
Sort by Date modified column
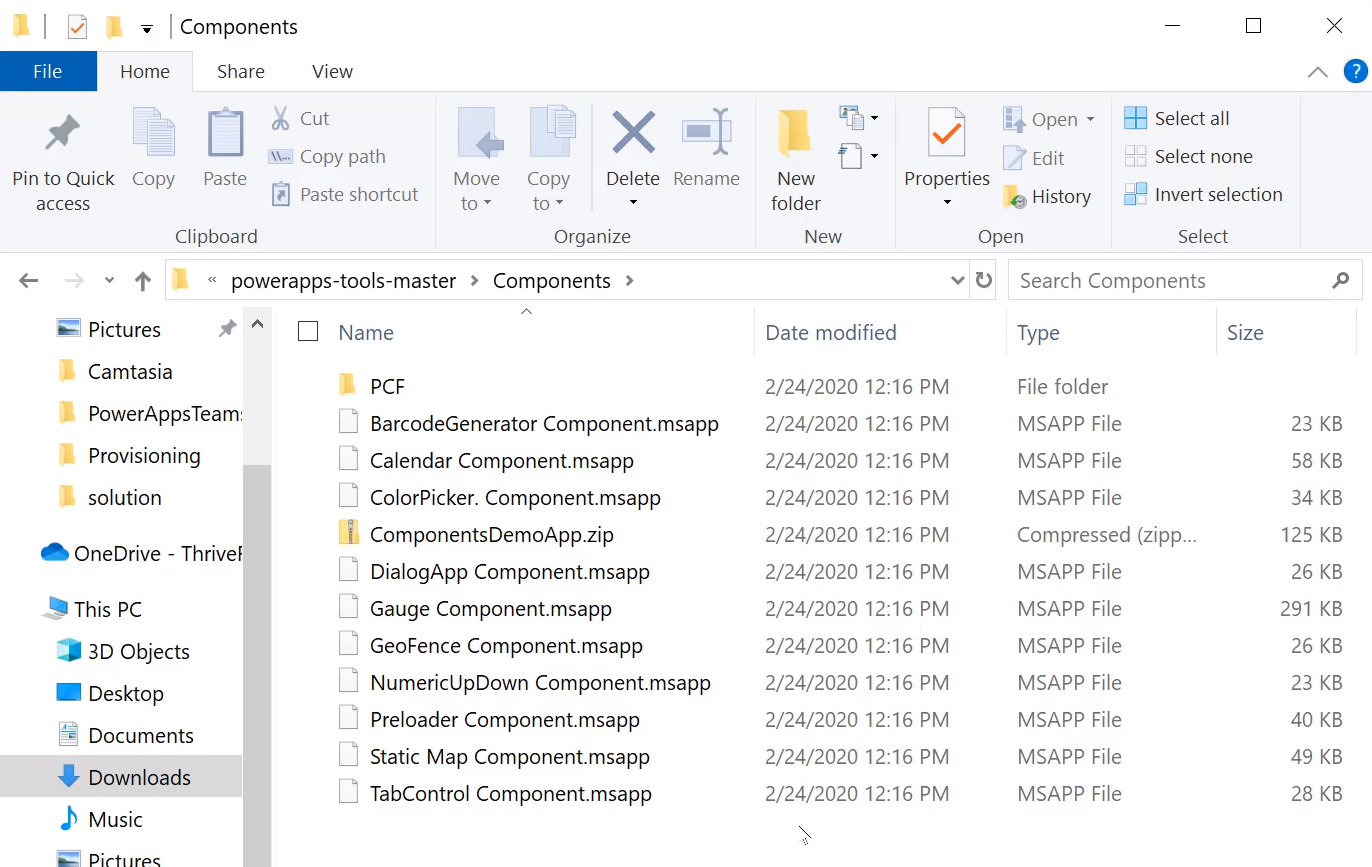pyautogui.click(x=831, y=332)
